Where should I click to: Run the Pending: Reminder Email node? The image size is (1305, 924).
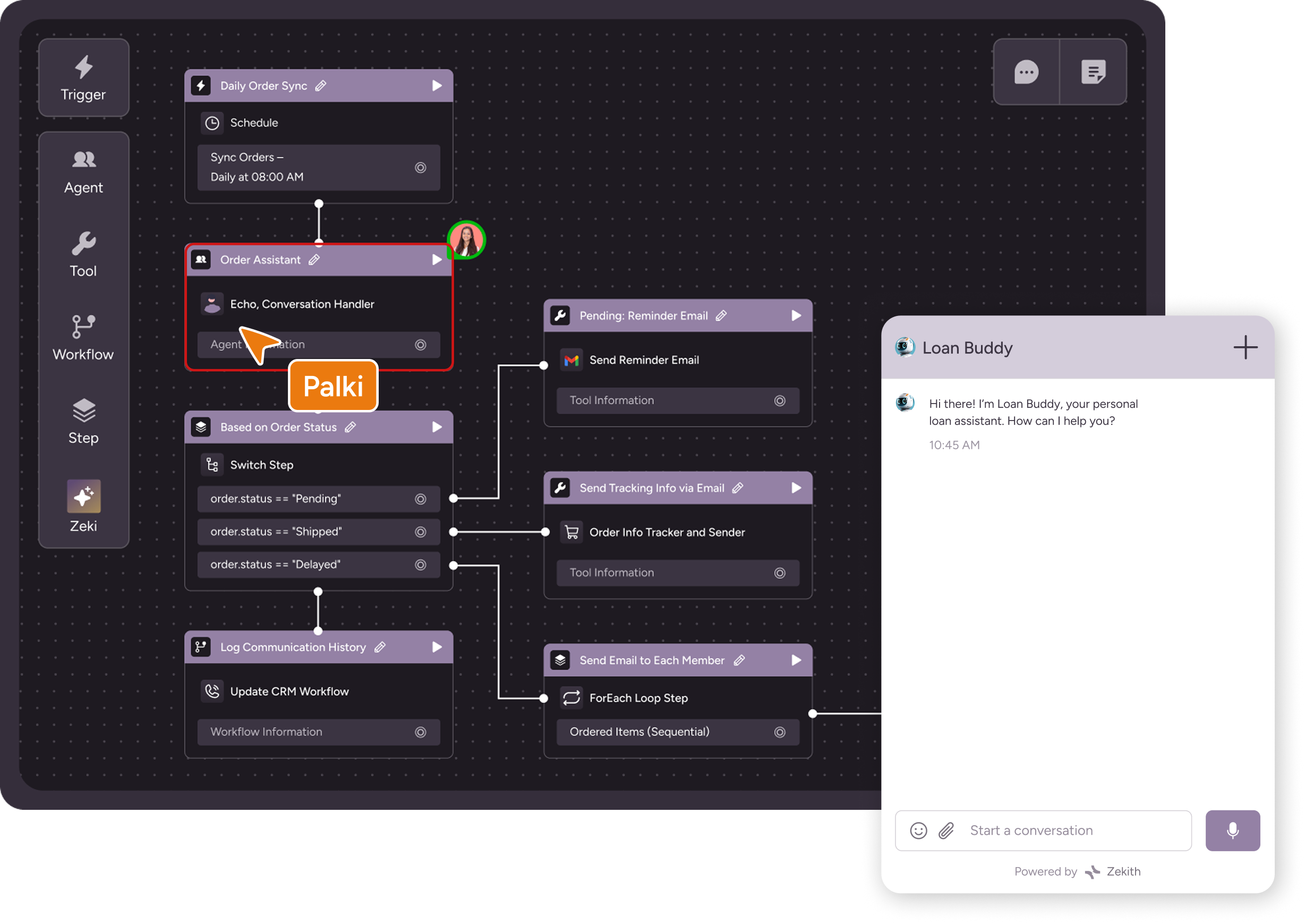(x=796, y=316)
